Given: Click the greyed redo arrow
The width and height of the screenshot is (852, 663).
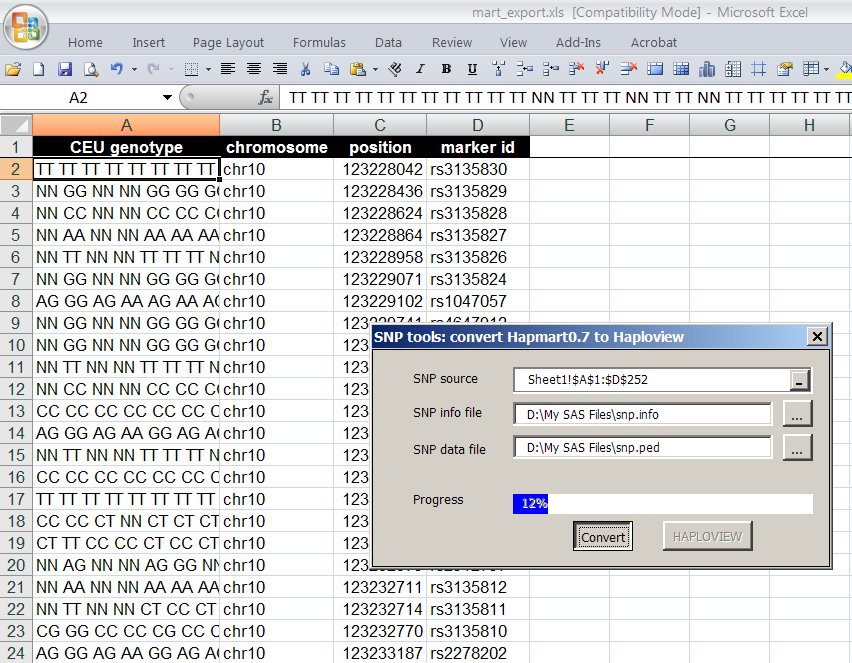Looking at the screenshot, I should click(x=154, y=69).
